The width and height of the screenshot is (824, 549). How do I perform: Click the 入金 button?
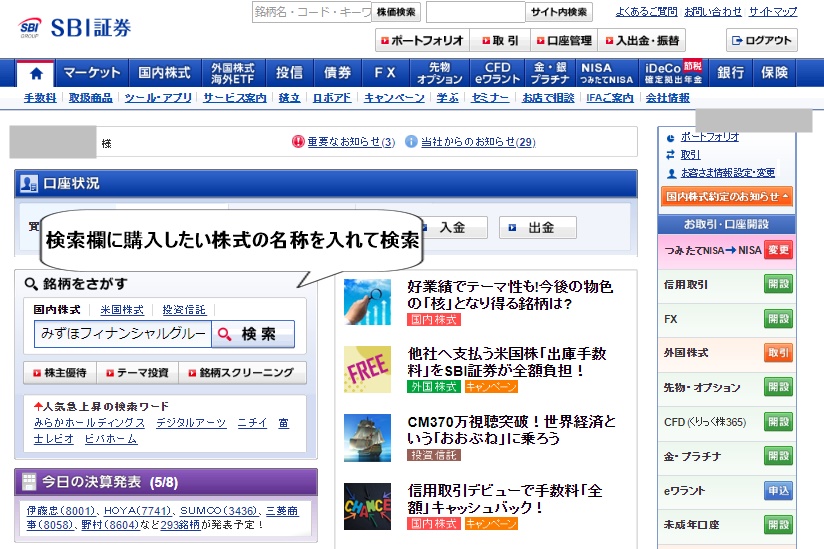(x=453, y=227)
